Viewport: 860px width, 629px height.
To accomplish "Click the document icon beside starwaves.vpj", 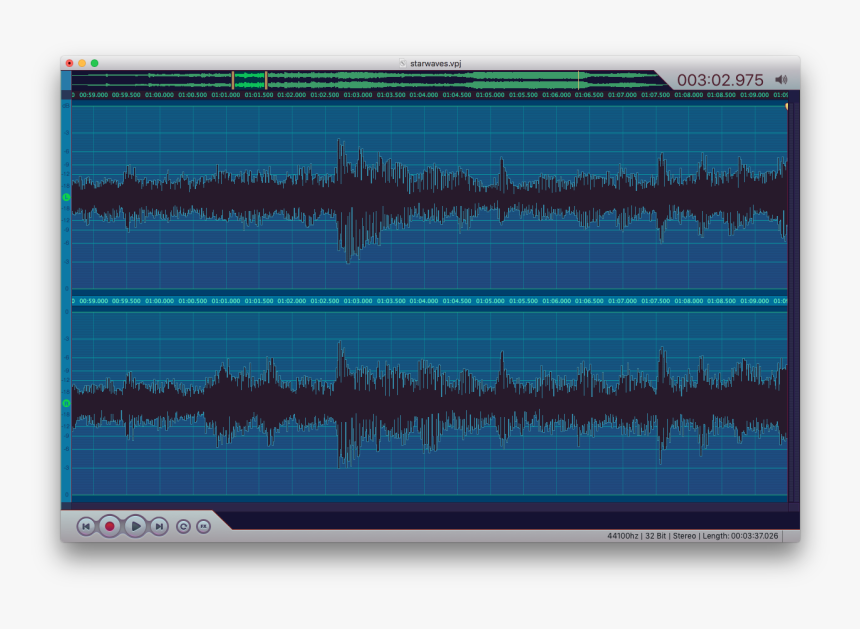I will click(x=403, y=64).
